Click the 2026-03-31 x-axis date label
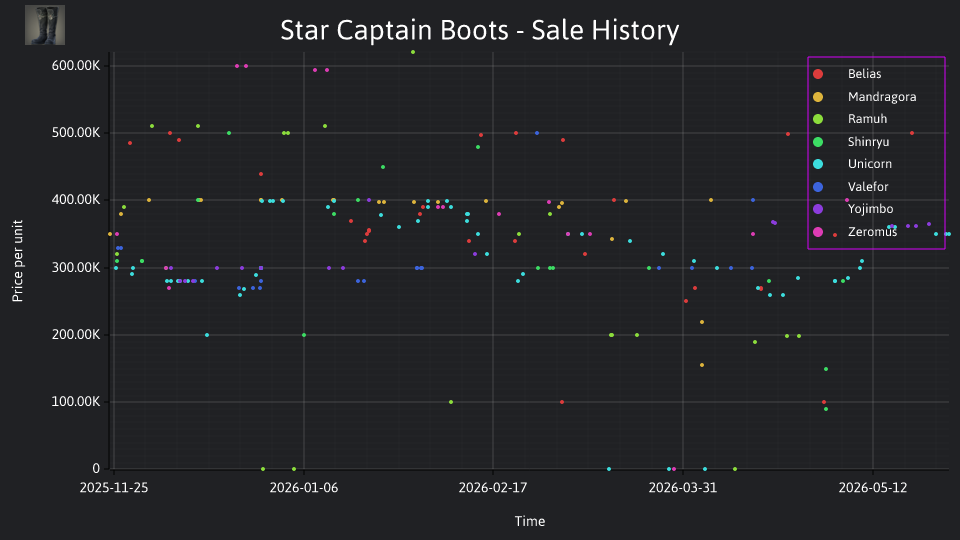The height and width of the screenshot is (540, 960). 683,487
